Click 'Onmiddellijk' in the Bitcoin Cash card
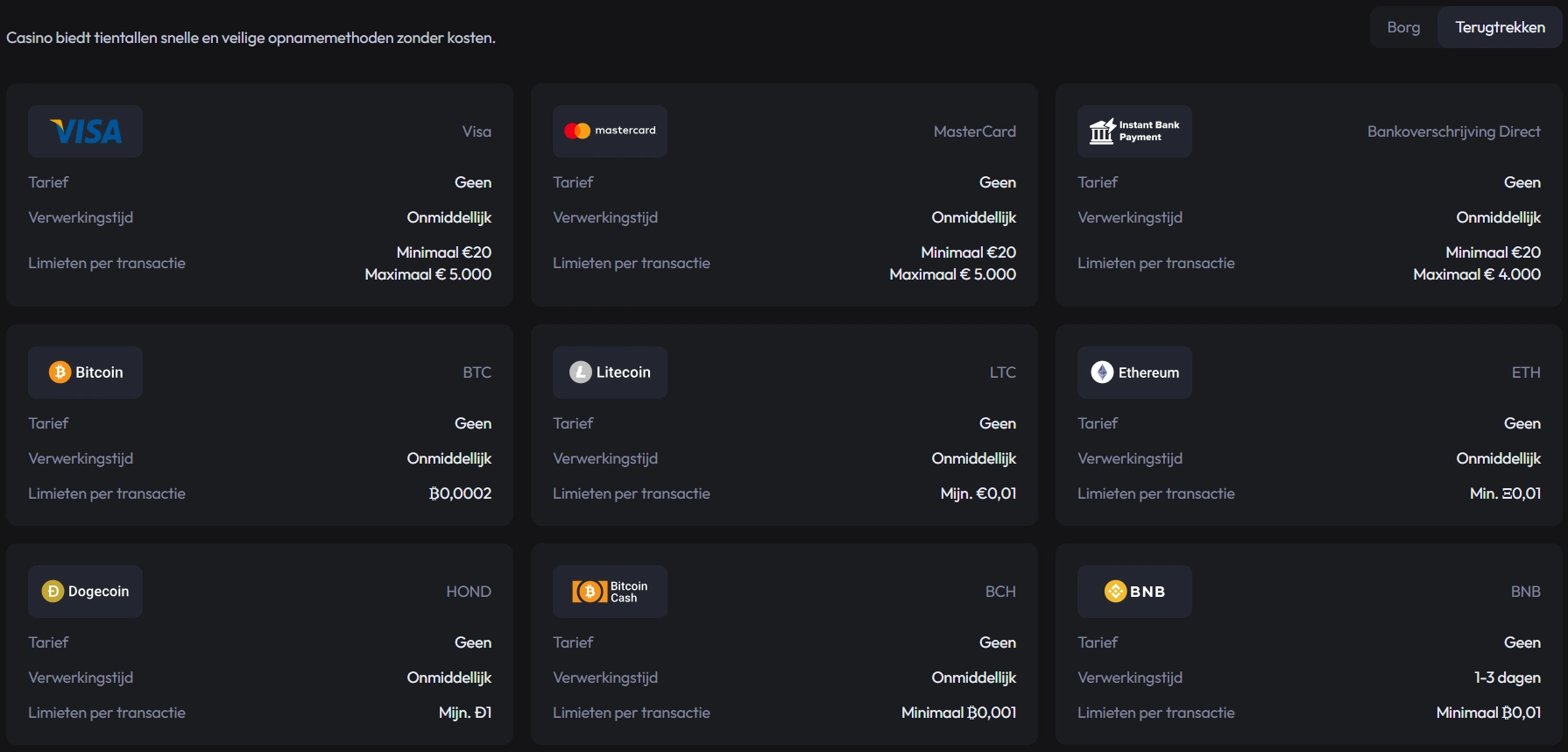 (x=973, y=678)
